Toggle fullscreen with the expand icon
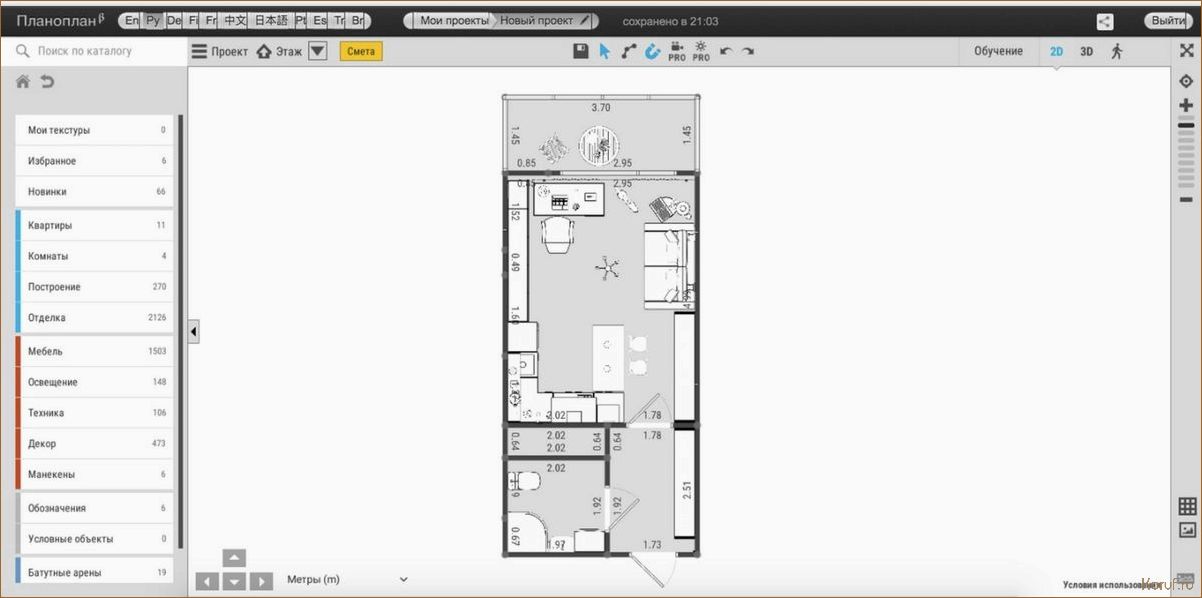The image size is (1202, 598). 1186,51
